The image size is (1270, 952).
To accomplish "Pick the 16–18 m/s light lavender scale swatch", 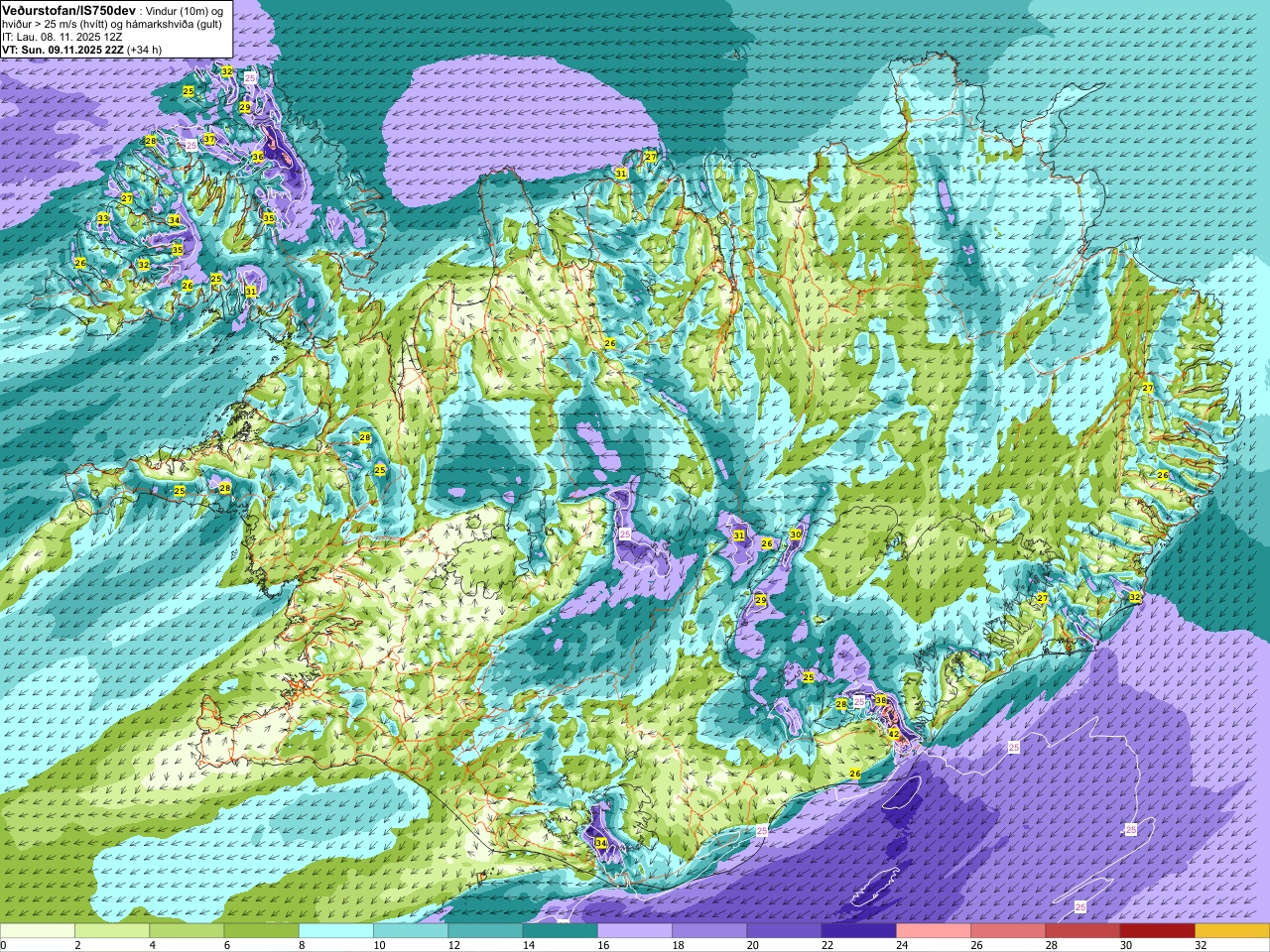I will 635,931.
